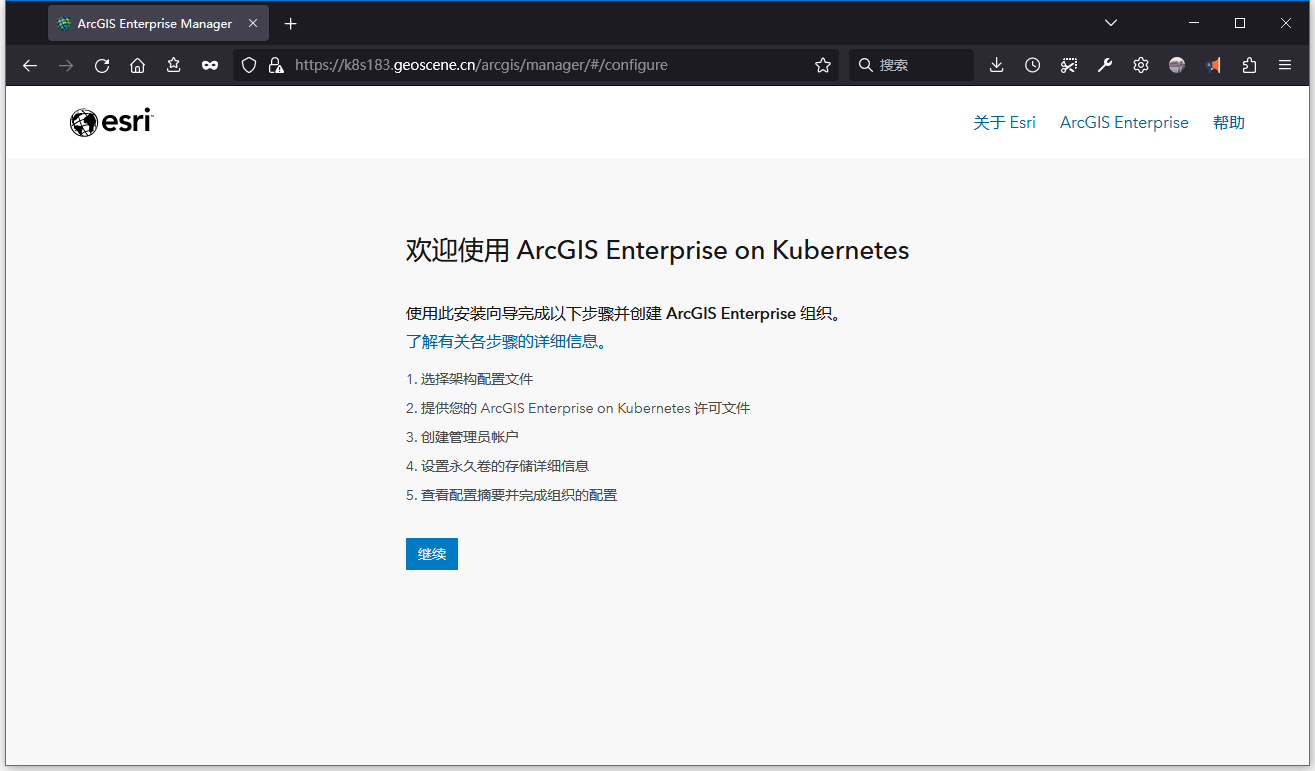Viewport: 1315px width, 771px height.
Task: Bookmark this page with the star
Action: [823, 65]
